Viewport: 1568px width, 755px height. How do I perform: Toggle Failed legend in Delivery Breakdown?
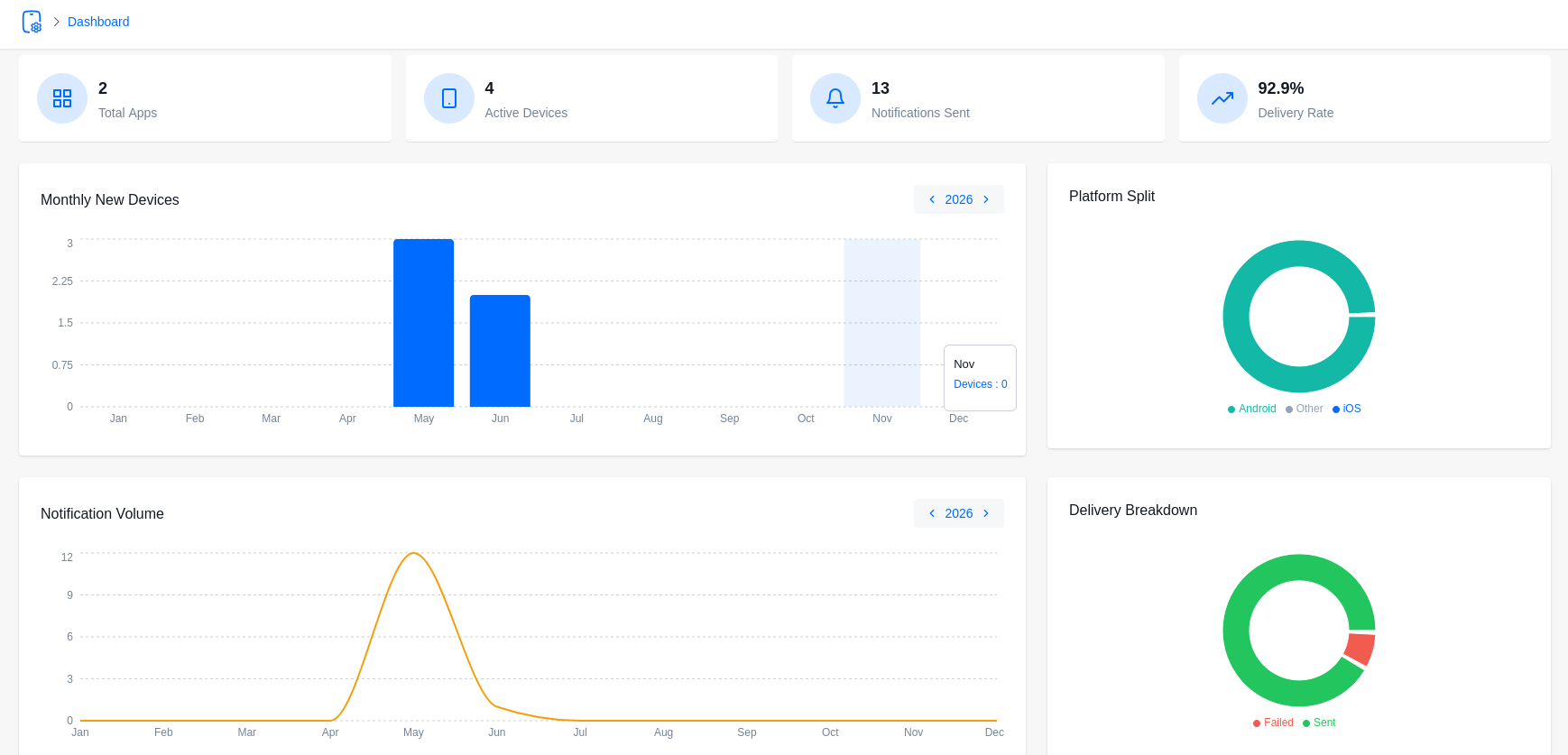[x=1273, y=723]
